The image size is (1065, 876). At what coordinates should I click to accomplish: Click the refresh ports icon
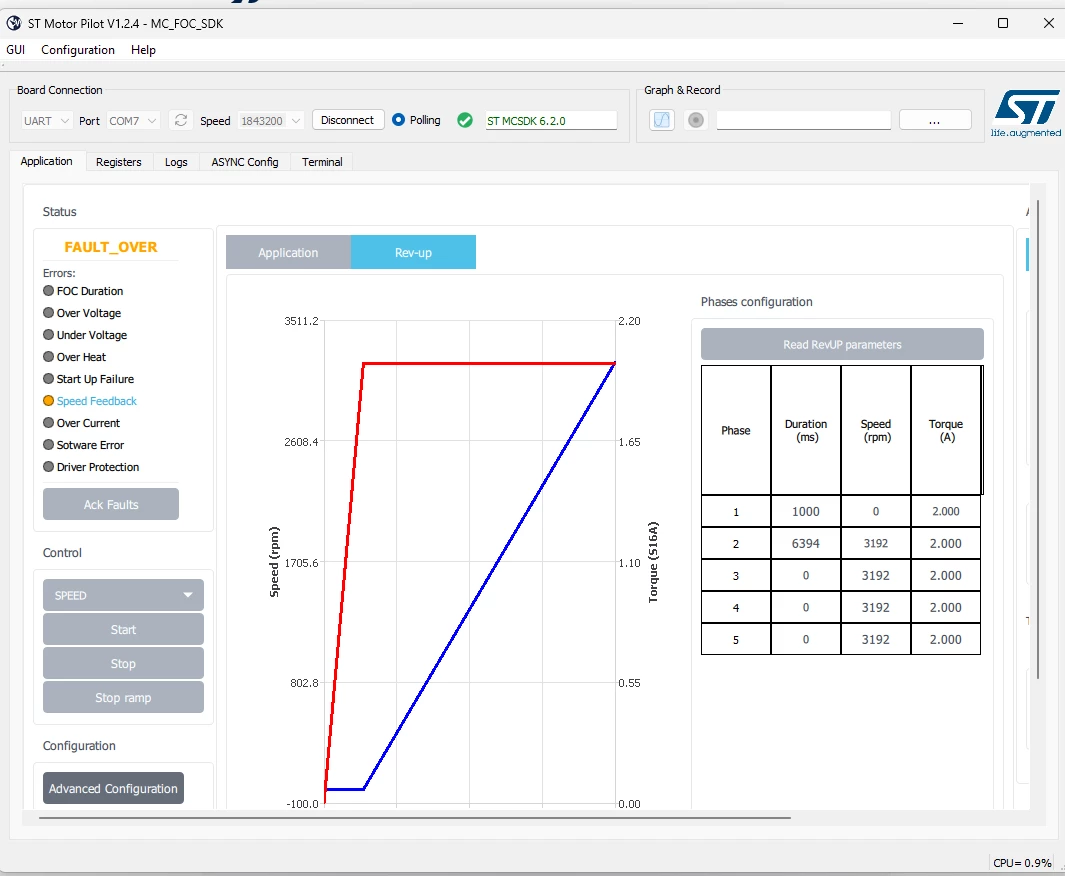click(x=181, y=120)
